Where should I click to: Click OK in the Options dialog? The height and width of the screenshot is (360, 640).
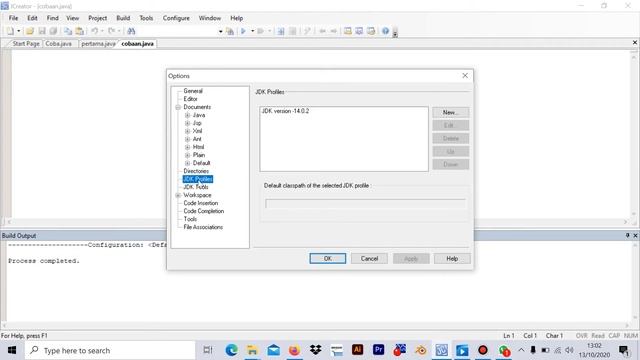coord(328,258)
